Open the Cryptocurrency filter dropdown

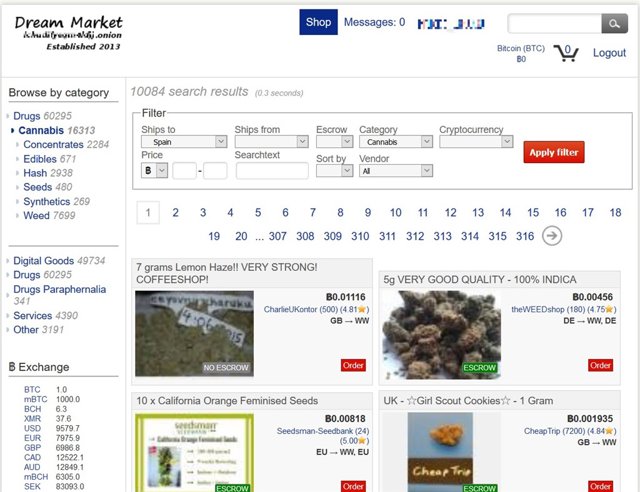[x=475, y=142]
